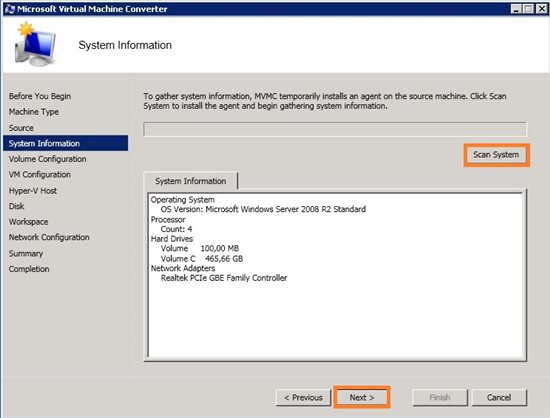Cancel the conversion wizard

(x=499, y=397)
